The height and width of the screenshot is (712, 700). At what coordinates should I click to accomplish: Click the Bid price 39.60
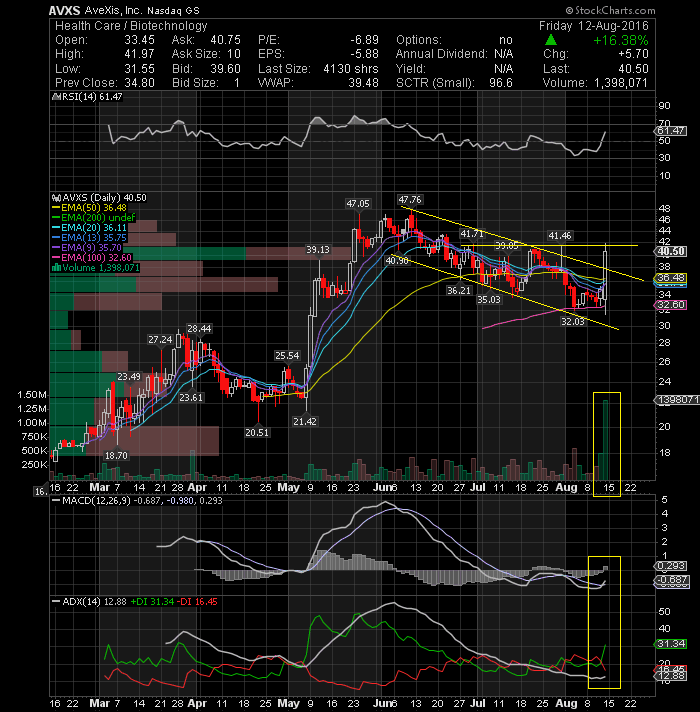point(225,69)
